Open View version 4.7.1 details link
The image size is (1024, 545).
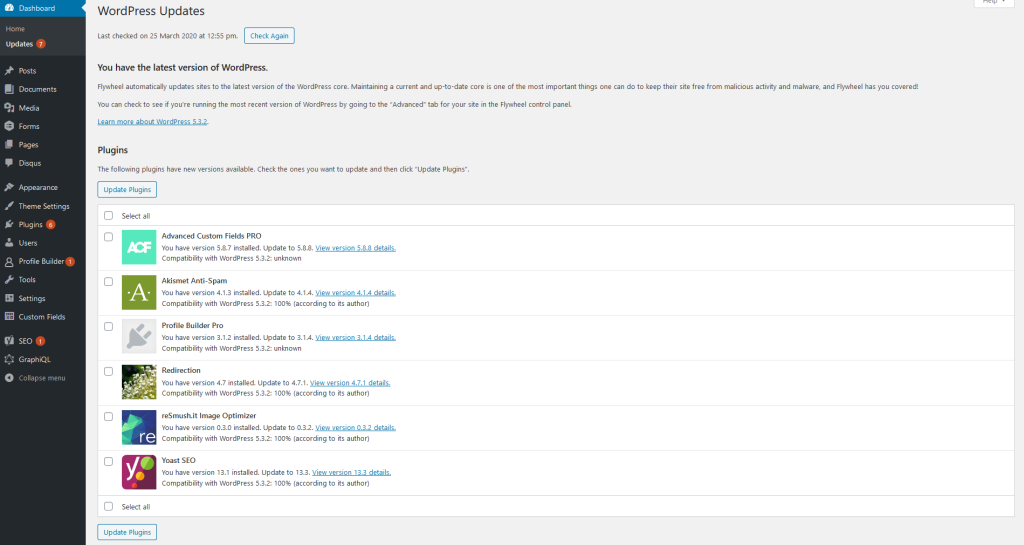click(x=350, y=382)
